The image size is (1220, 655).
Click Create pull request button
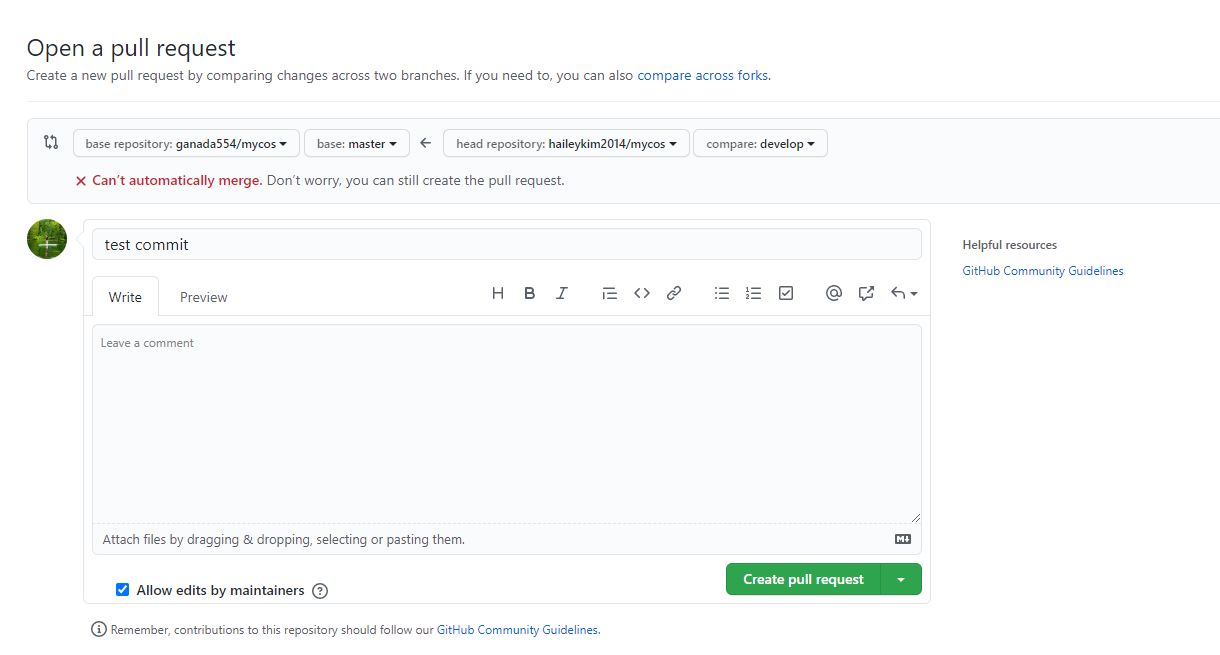point(803,579)
